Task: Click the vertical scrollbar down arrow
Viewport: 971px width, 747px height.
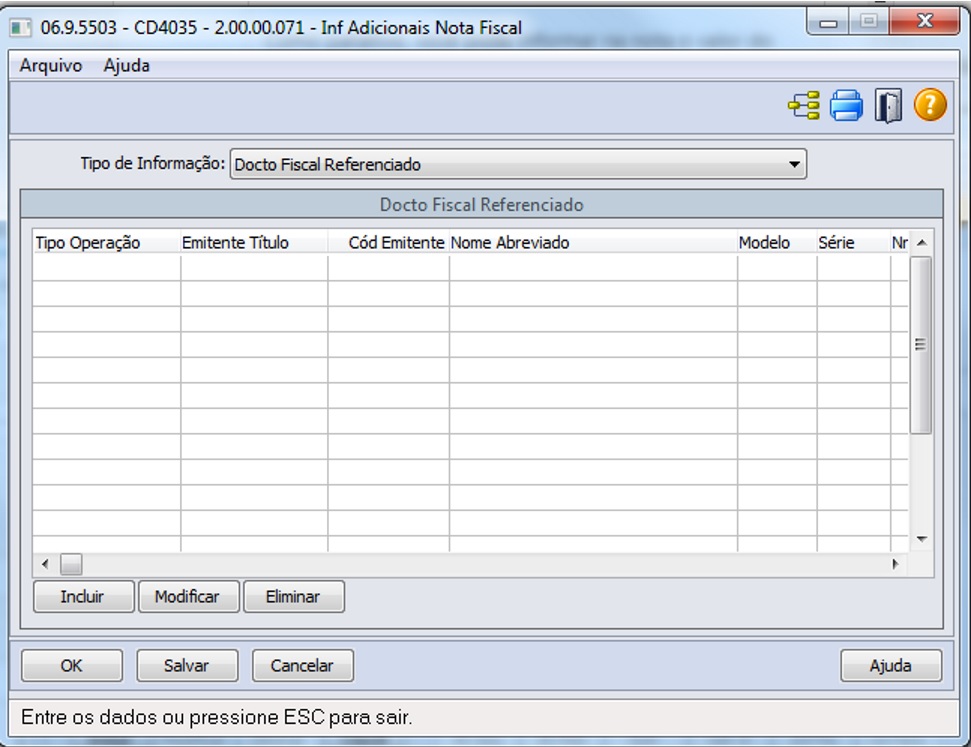Action: [921, 539]
